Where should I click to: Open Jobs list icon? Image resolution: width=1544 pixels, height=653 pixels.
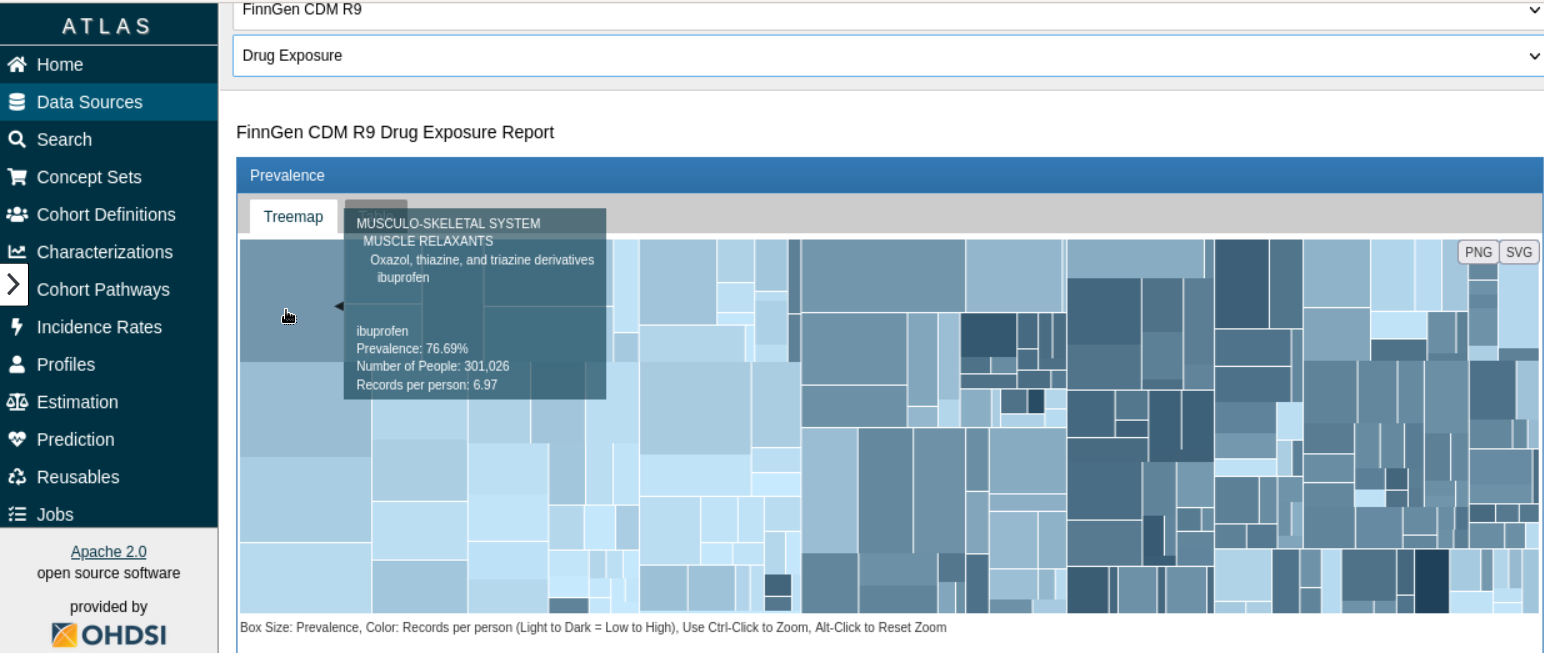coord(16,515)
